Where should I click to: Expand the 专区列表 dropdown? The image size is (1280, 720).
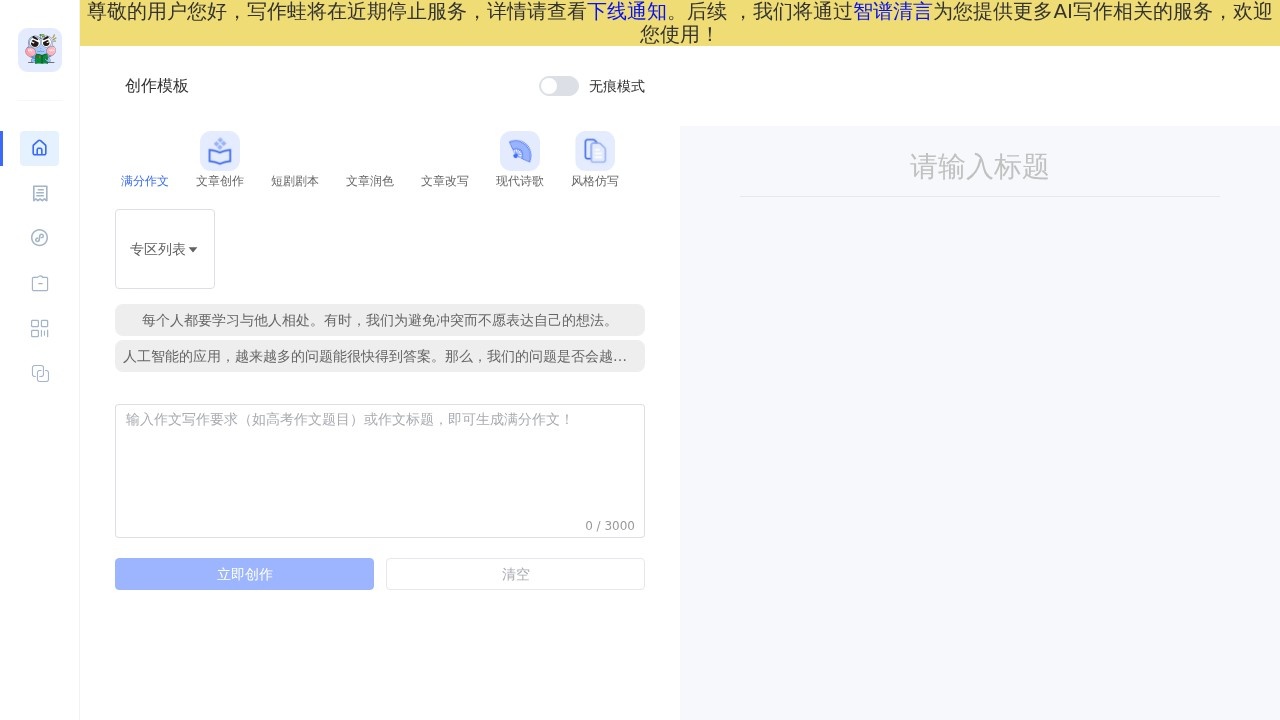tap(164, 249)
